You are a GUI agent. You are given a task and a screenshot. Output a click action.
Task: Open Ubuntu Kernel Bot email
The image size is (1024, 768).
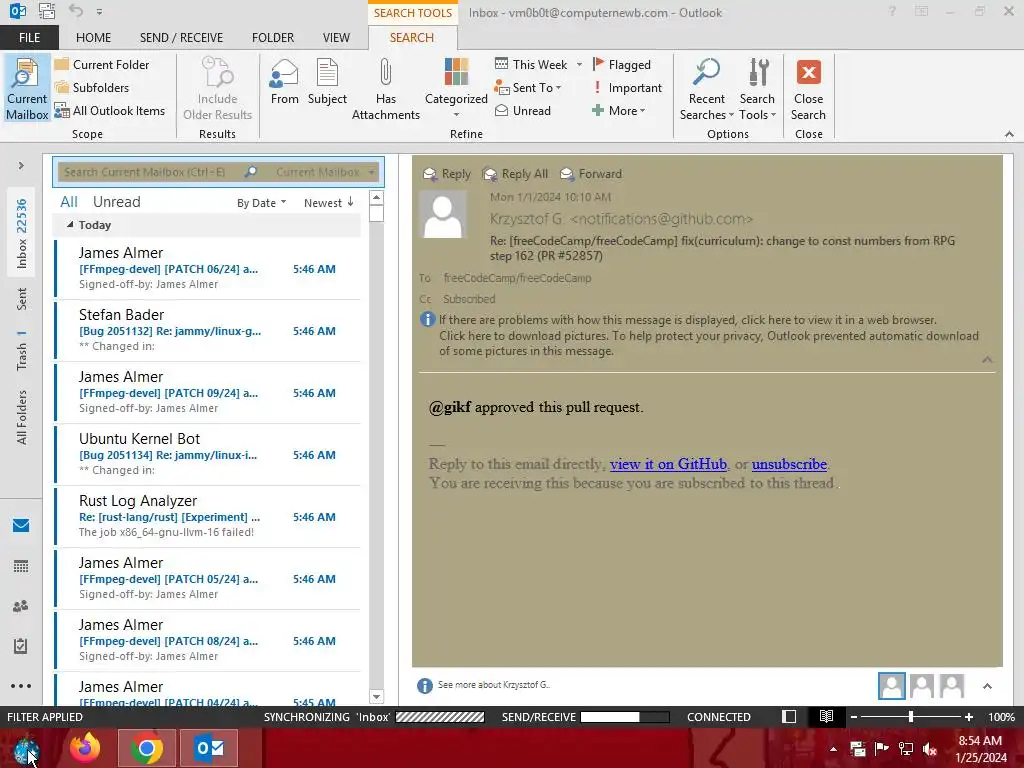pyautogui.click(x=208, y=455)
